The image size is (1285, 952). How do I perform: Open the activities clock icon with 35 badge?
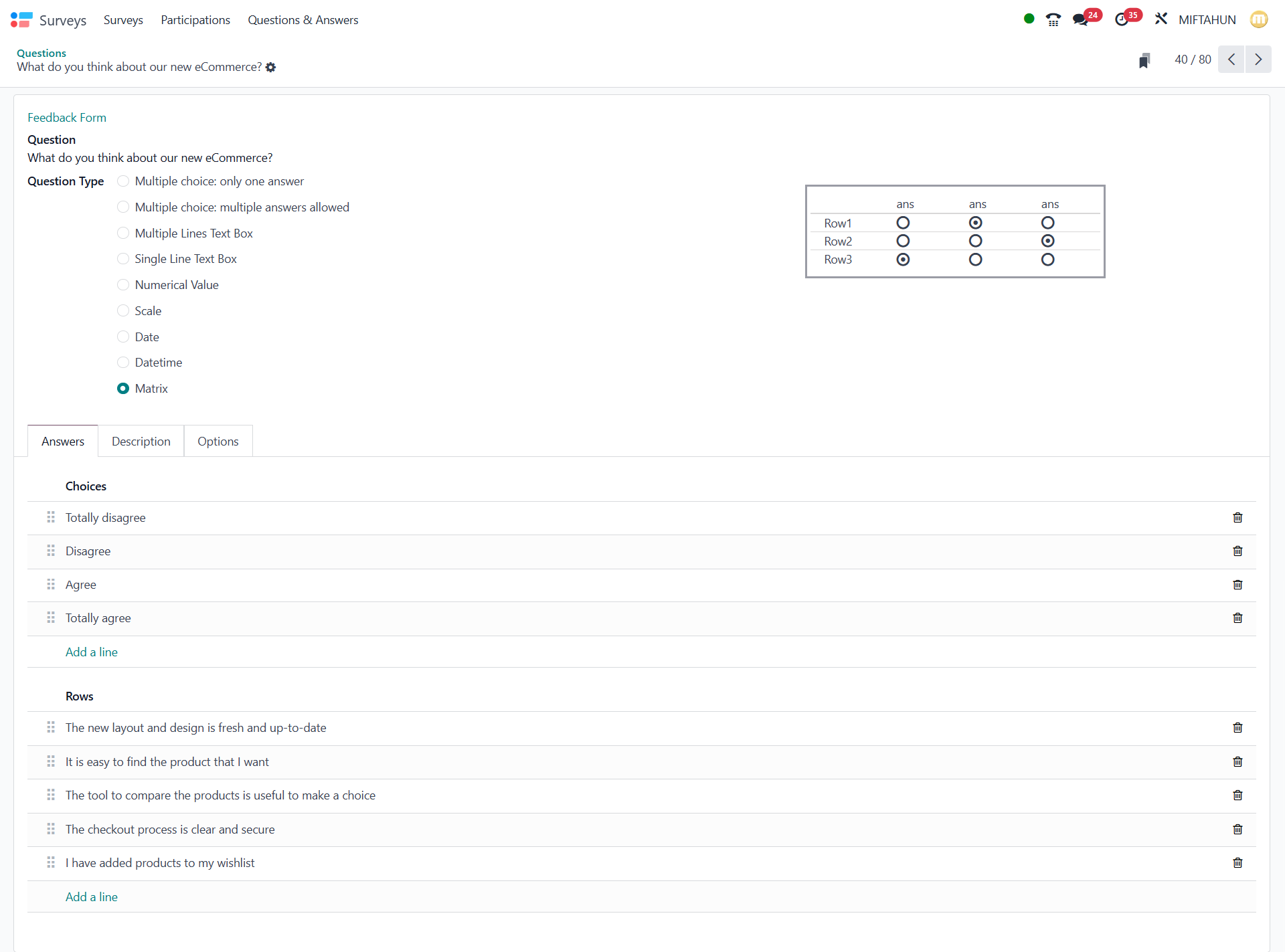(1122, 19)
